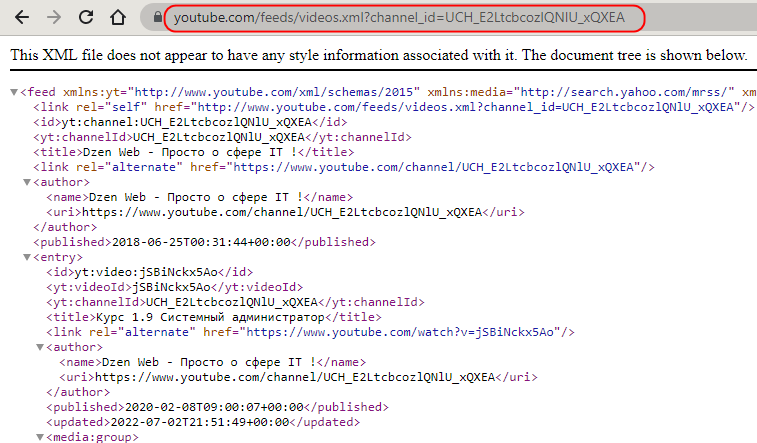757x443 pixels.
Task: Select the yt:channel id line text
Action: pyautogui.click(x=190, y=122)
